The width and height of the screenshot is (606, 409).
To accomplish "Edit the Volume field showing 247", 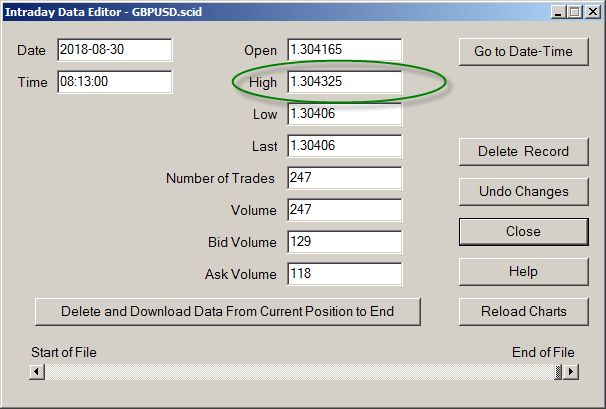I will 345,210.
